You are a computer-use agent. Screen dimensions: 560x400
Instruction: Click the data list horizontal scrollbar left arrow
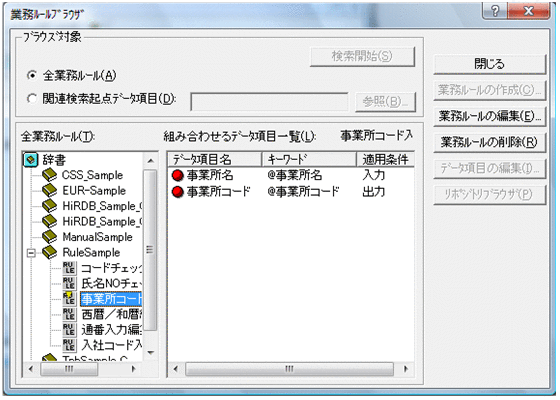175,369
